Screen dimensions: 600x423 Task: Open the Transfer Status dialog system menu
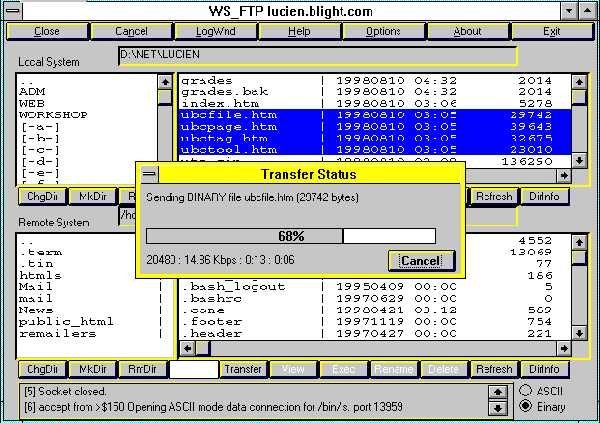[149, 174]
